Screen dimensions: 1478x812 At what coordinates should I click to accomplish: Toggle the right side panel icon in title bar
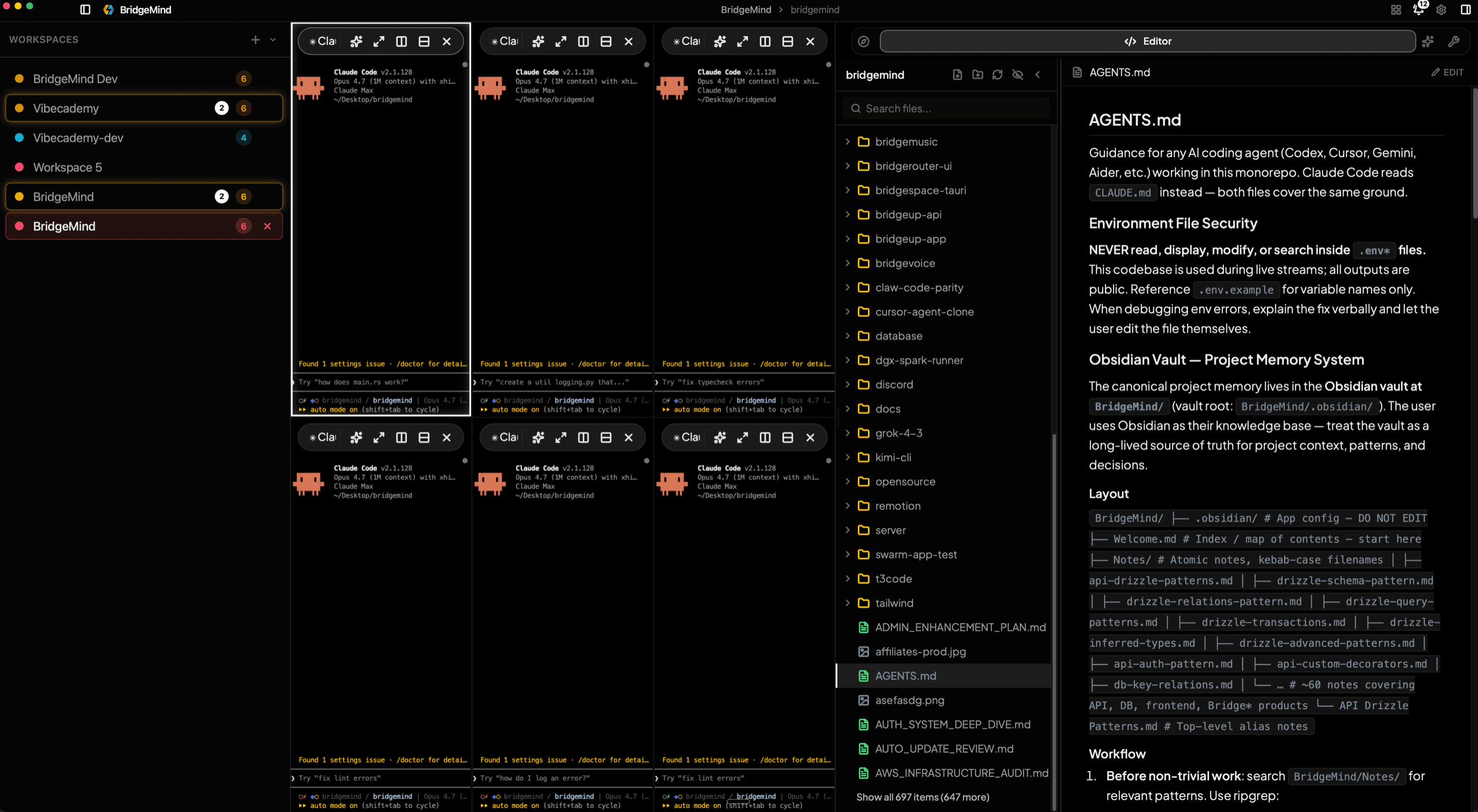pos(1465,10)
